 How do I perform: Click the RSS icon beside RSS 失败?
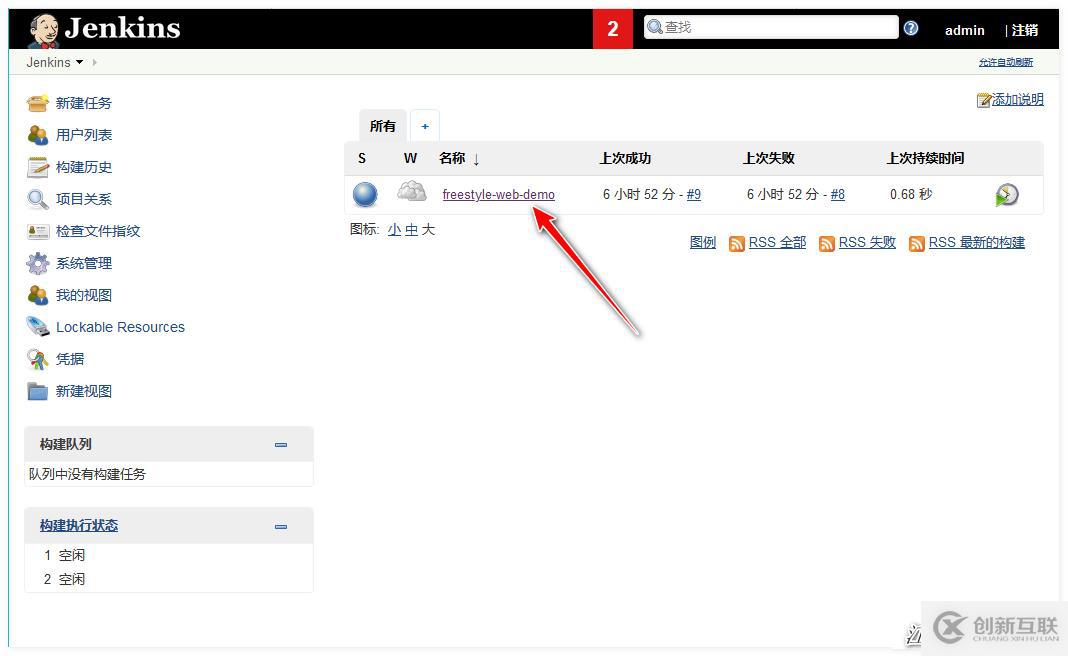point(826,243)
